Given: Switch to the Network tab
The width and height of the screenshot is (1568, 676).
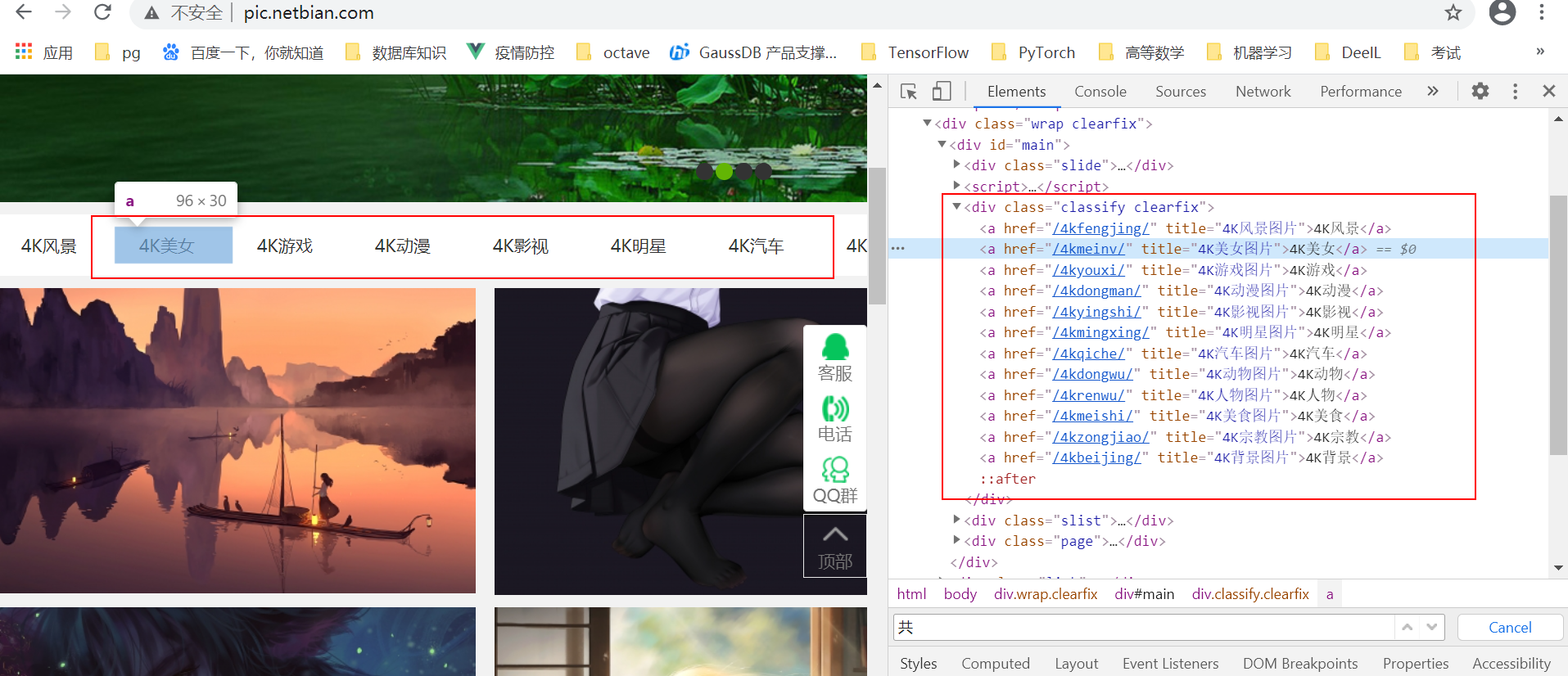Looking at the screenshot, I should point(1263,92).
